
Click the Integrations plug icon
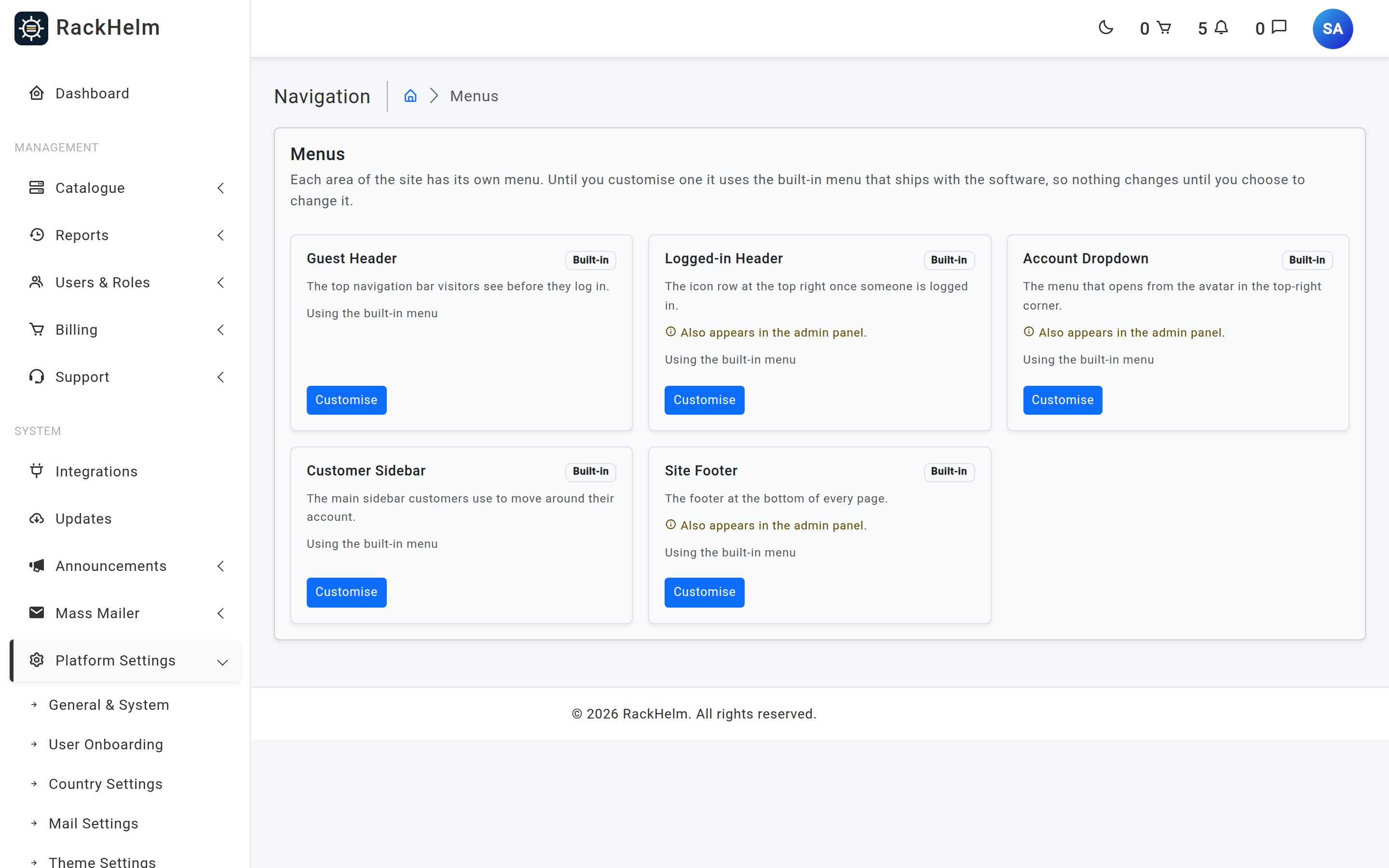click(37, 471)
